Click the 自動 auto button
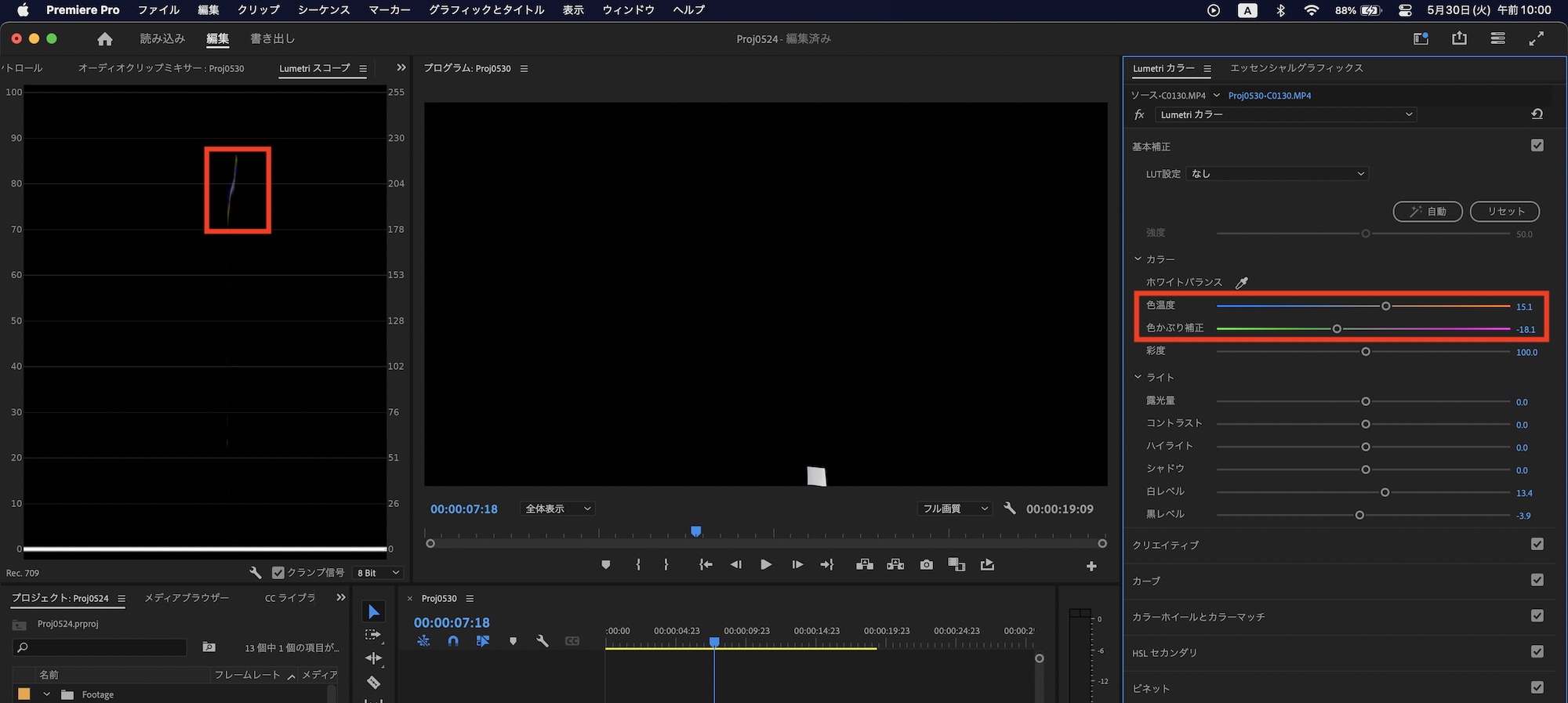Image resolution: width=1568 pixels, height=703 pixels. [x=1427, y=212]
